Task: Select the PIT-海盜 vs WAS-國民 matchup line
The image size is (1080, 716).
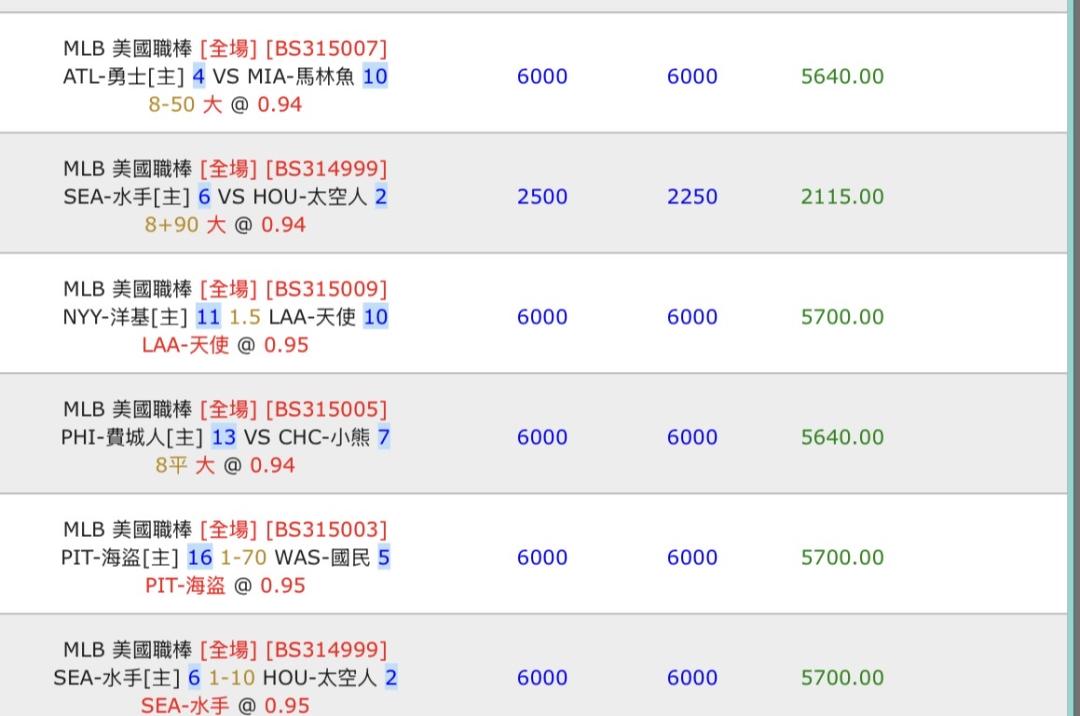Action: tap(225, 557)
